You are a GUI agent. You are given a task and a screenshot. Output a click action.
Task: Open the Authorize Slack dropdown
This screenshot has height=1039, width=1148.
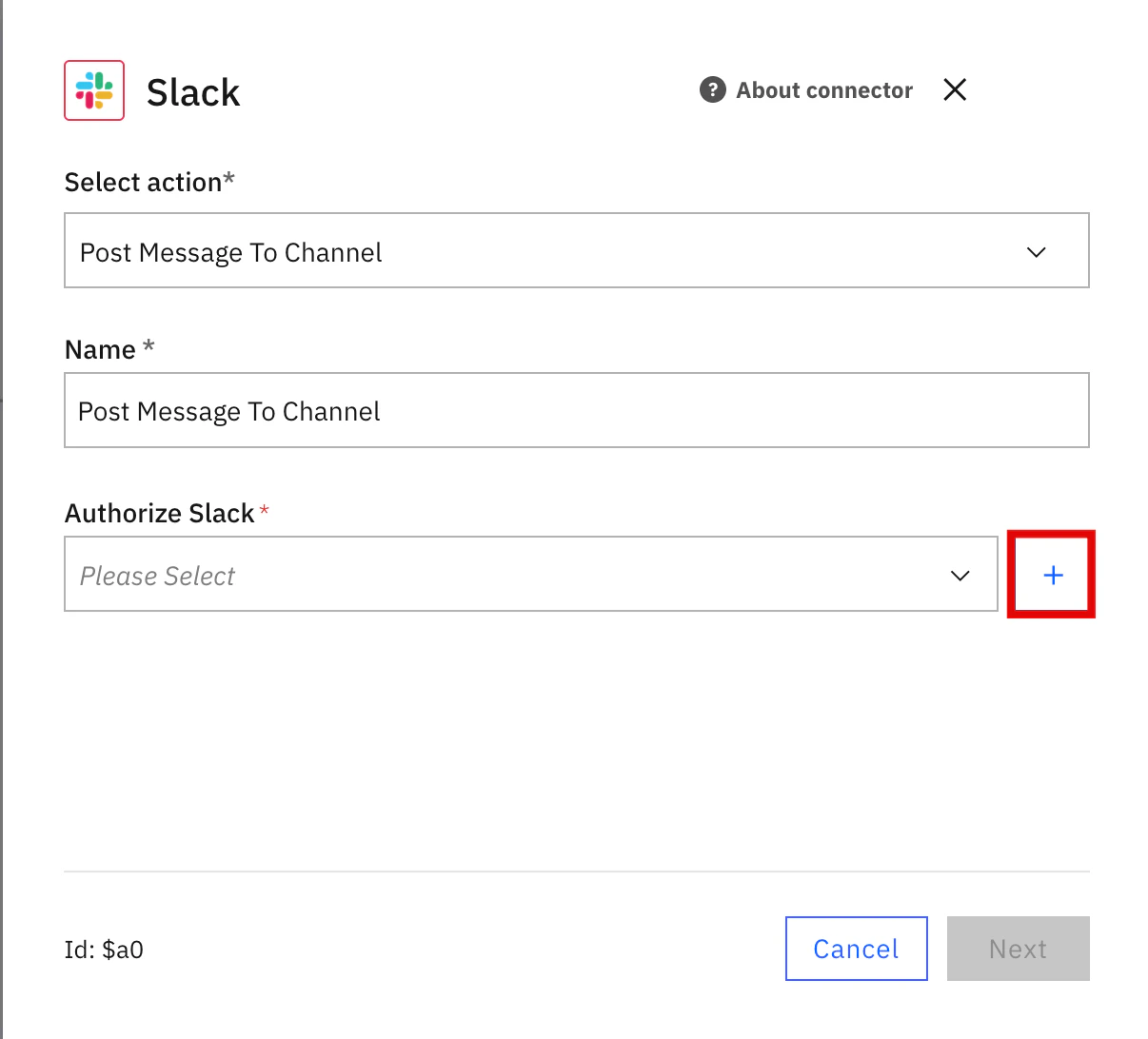(531, 574)
